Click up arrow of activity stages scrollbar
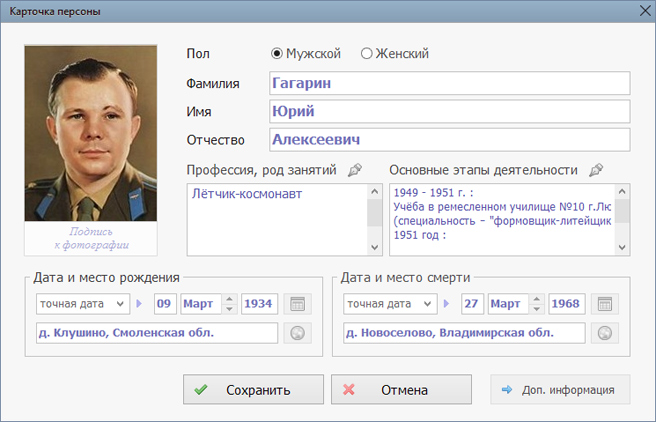 pyautogui.click(x=622, y=192)
